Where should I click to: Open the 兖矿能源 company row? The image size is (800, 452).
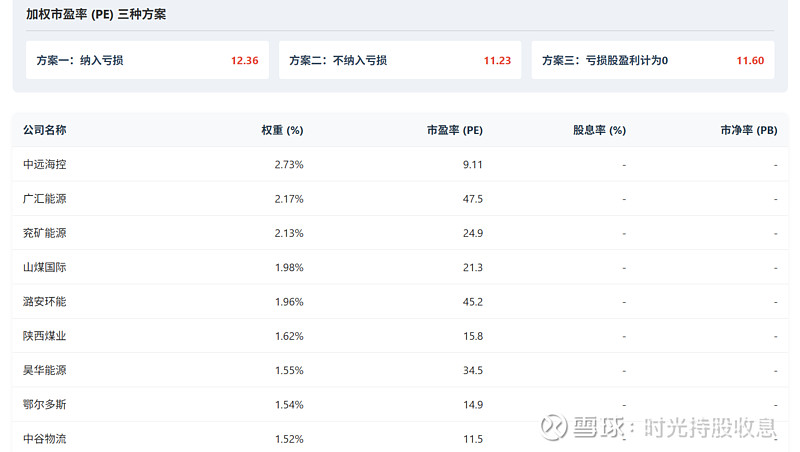[x=401, y=233]
